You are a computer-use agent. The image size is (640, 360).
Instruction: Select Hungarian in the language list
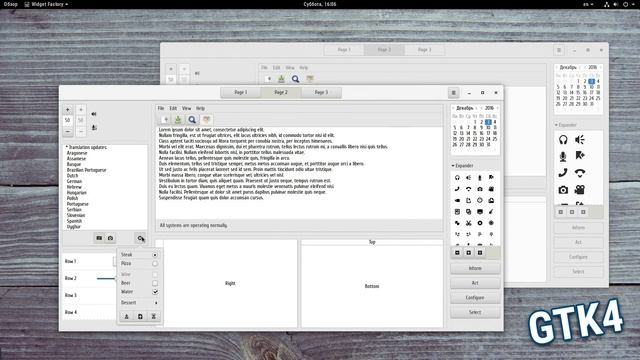click(x=77, y=193)
